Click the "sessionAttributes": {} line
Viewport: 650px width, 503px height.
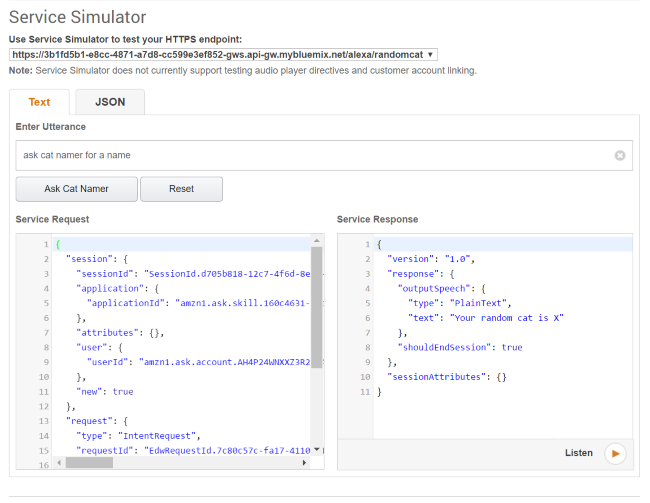click(x=447, y=377)
